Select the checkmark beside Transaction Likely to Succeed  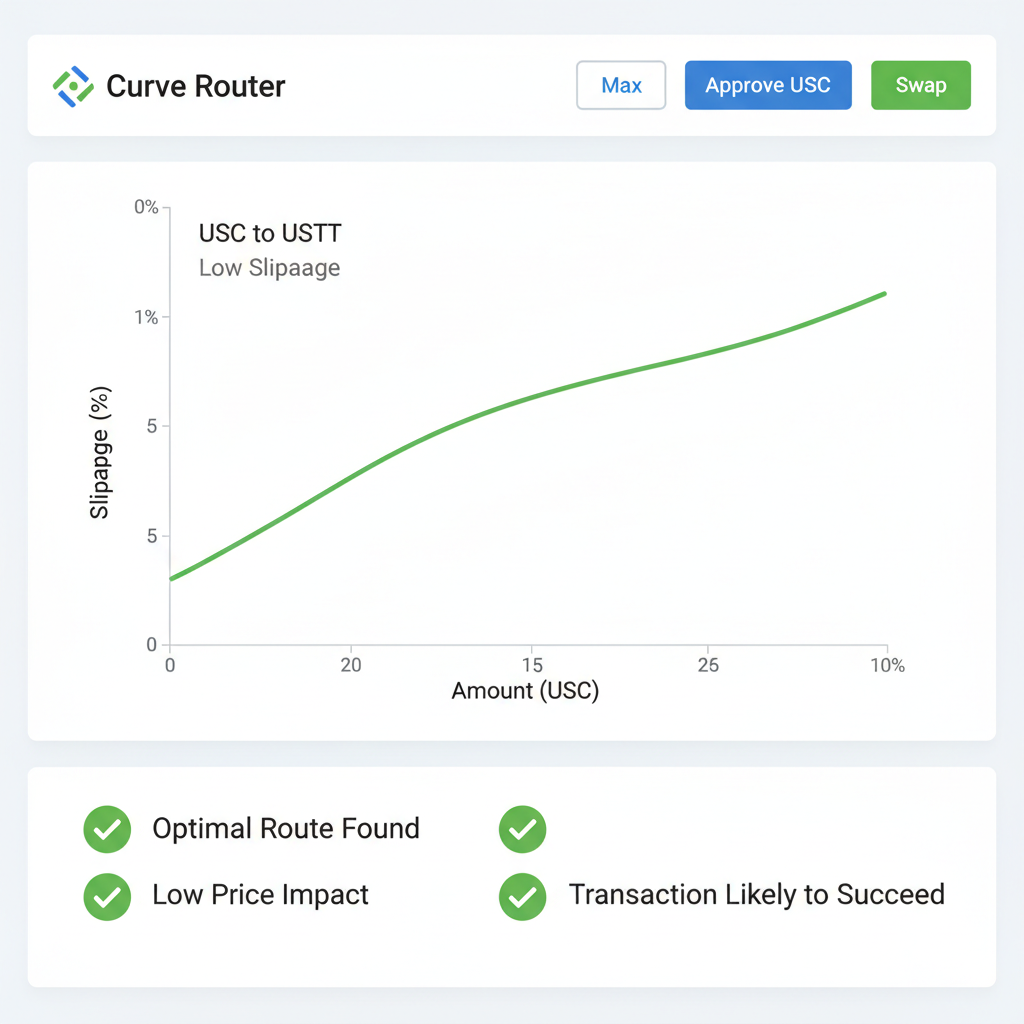point(522,896)
